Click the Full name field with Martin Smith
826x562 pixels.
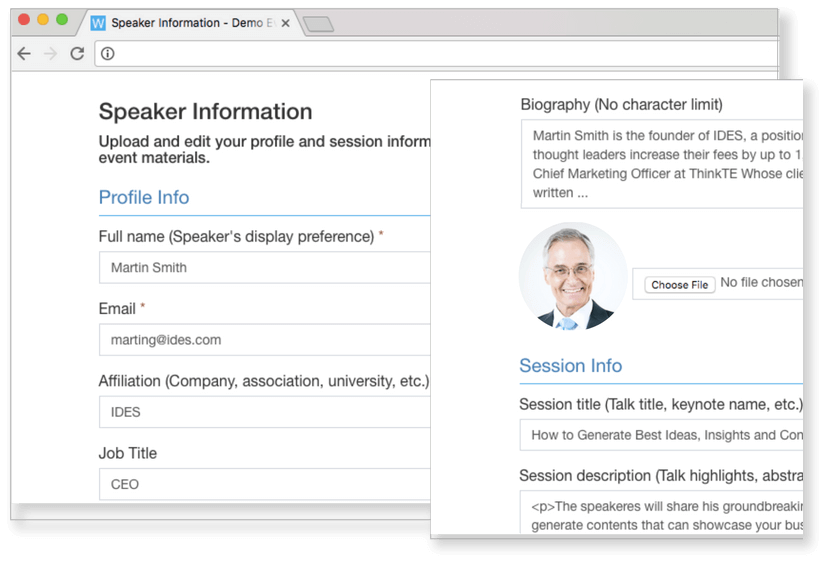264,268
